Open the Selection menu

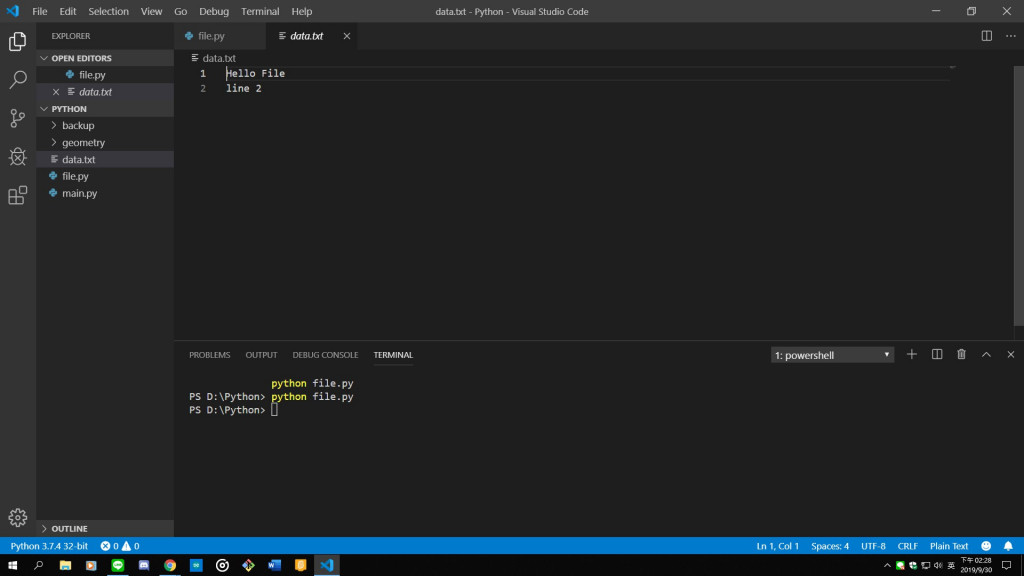coord(108,11)
